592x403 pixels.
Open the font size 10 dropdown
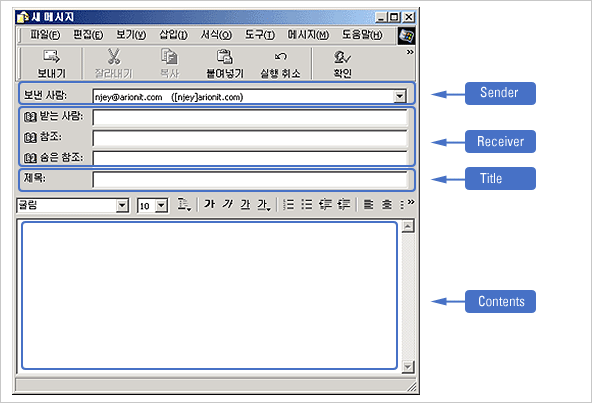click(x=162, y=205)
